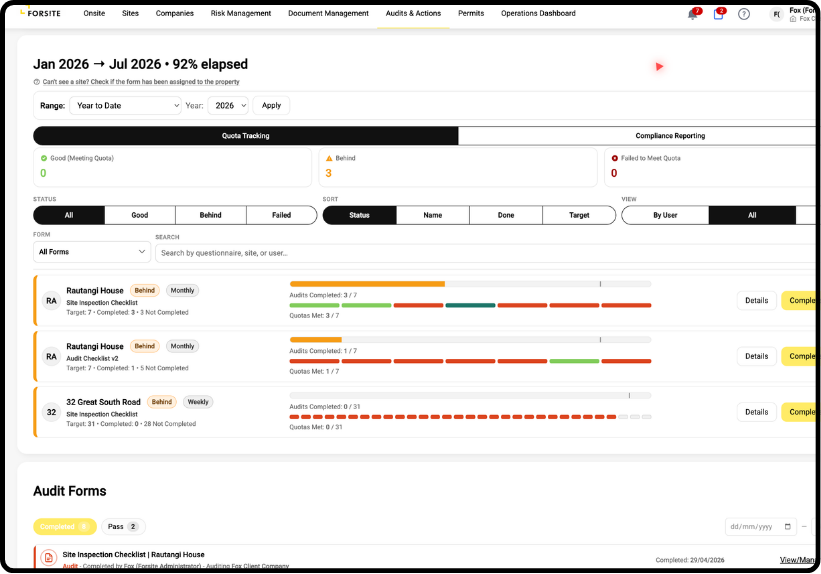This screenshot has height=574, width=821.
Task: Click the 1/7 audits completed progress bar
Action: (470, 340)
